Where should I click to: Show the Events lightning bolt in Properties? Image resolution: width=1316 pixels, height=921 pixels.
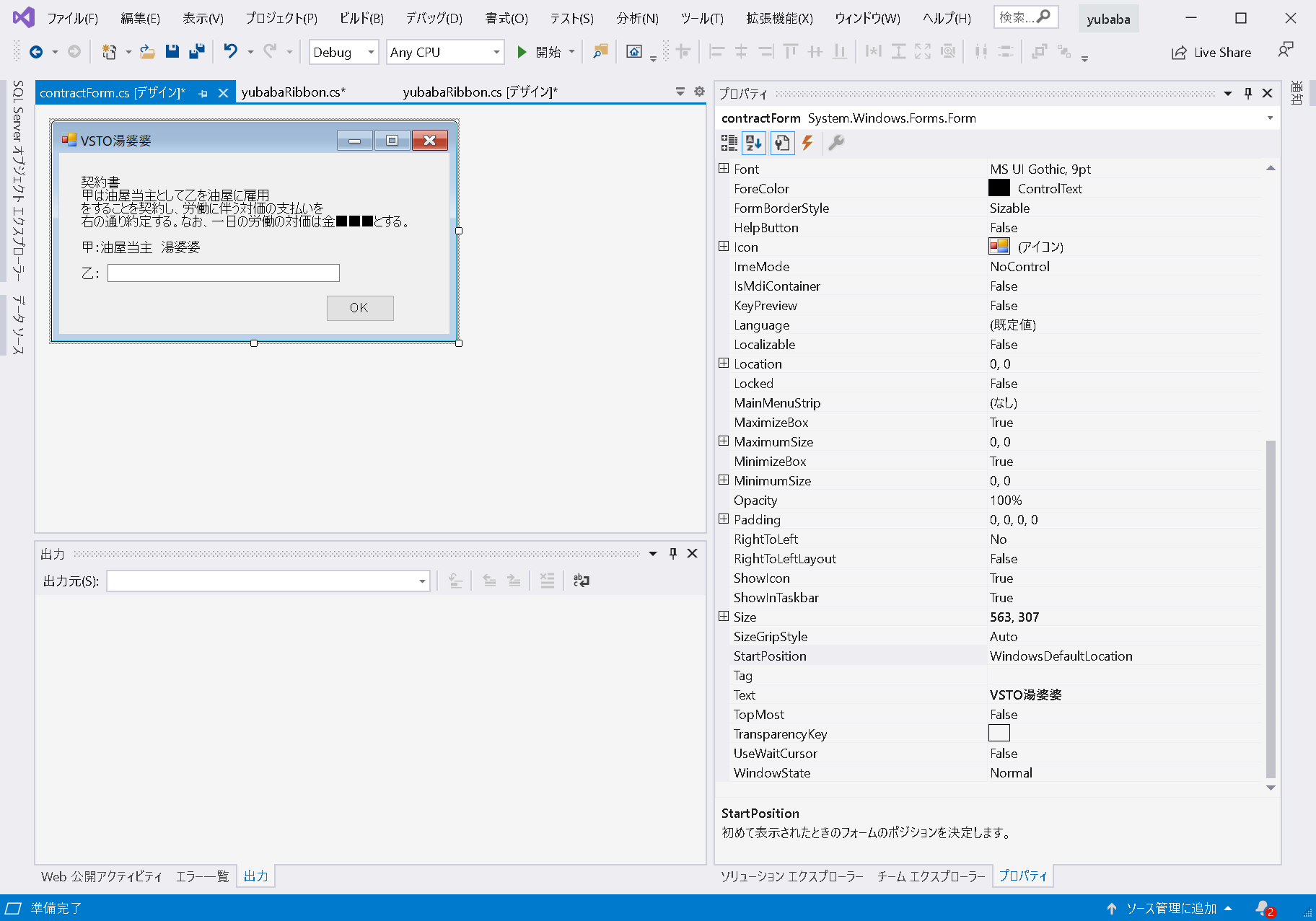click(807, 143)
